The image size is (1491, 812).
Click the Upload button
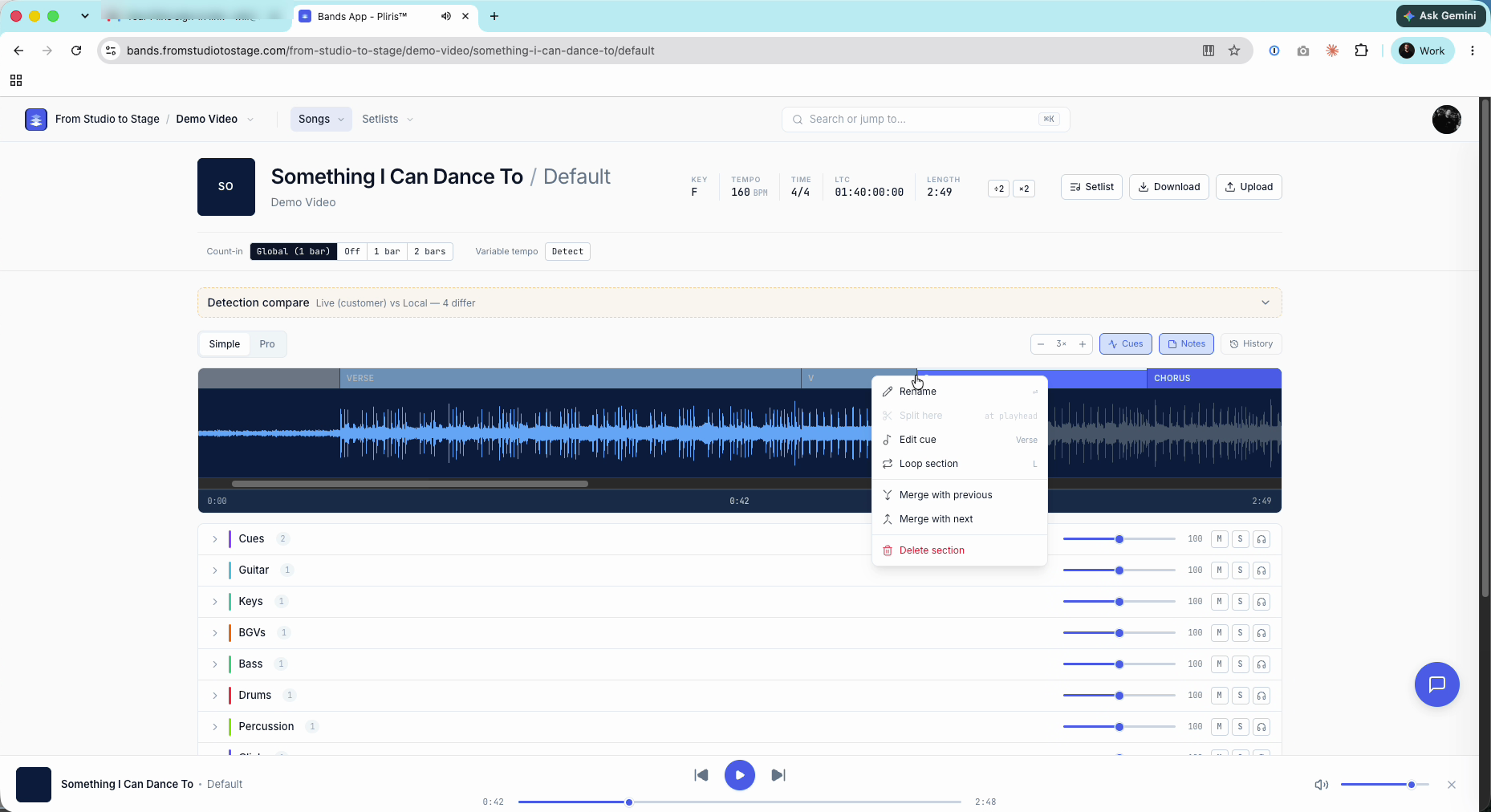point(1249,187)
